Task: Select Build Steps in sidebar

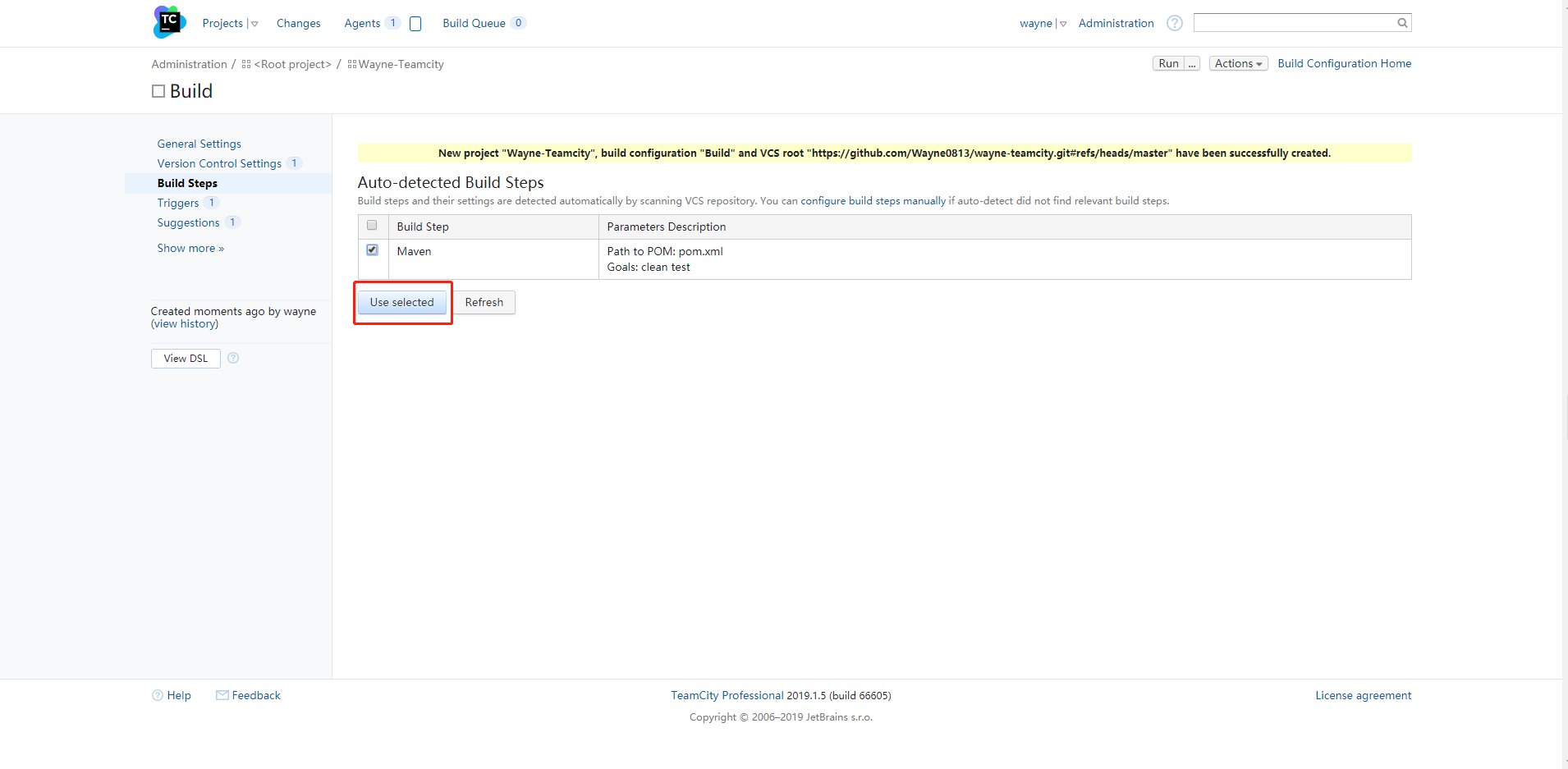Action: 187,183
